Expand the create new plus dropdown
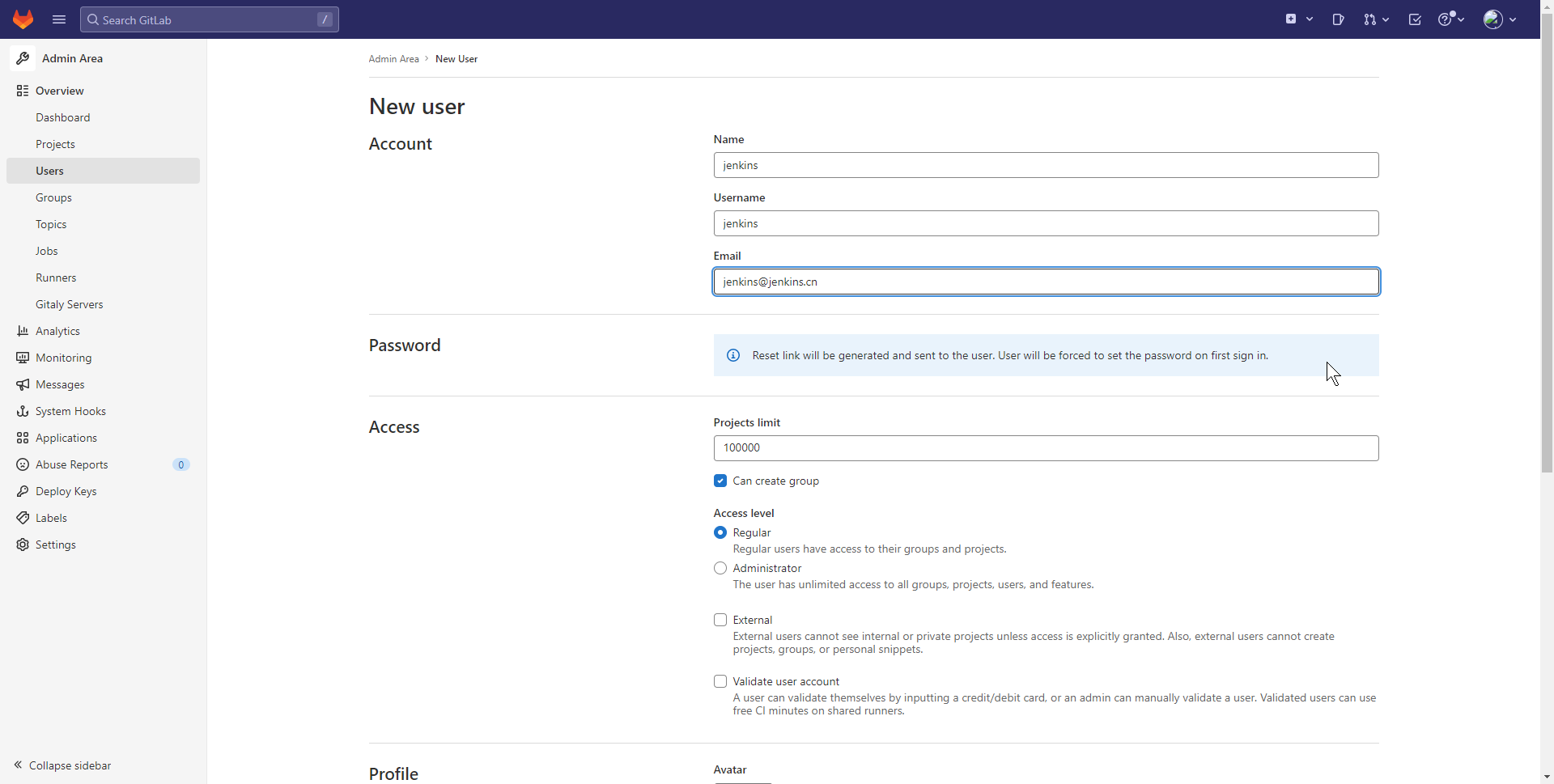1554x784 pixels. tap(1298, 19)
